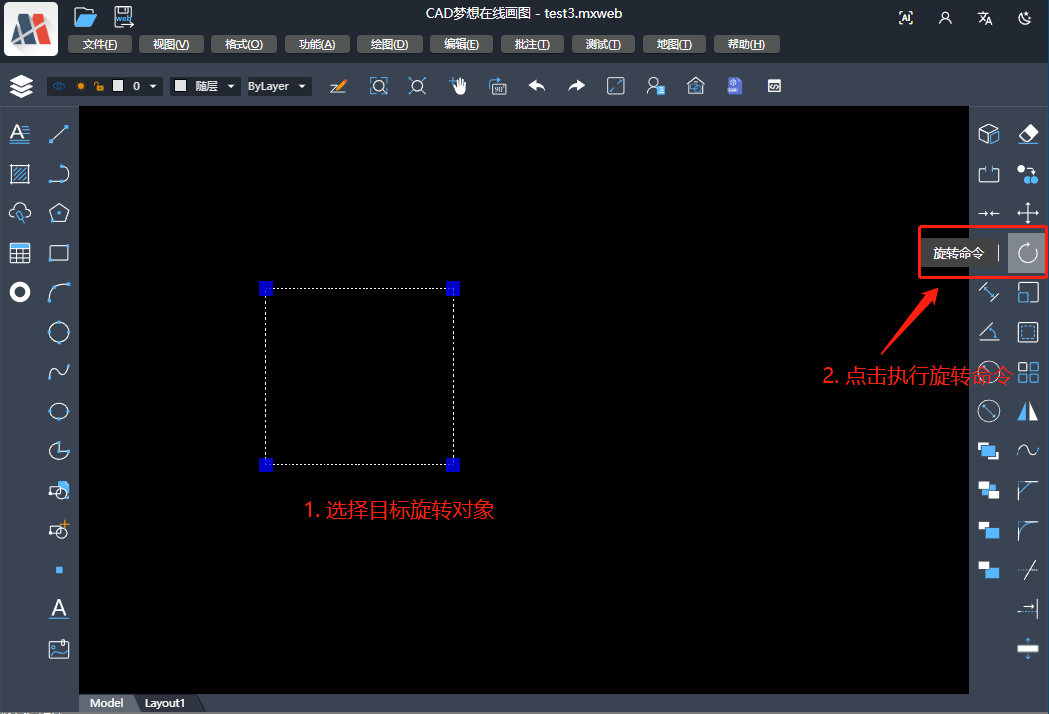Select the Circle drawing tool

click(59, 332)
